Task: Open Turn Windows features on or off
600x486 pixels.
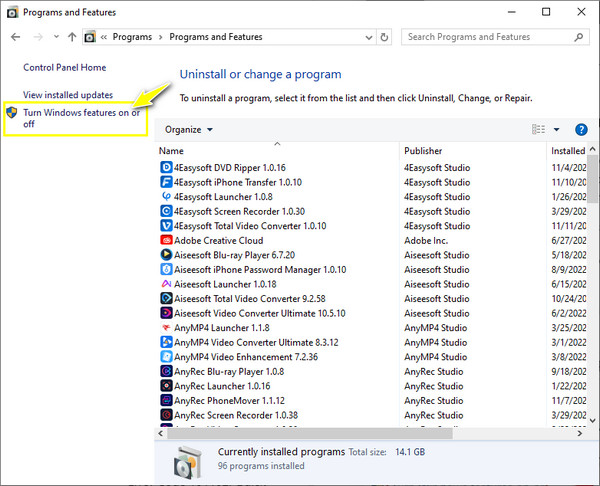Action: pos(82,118)
